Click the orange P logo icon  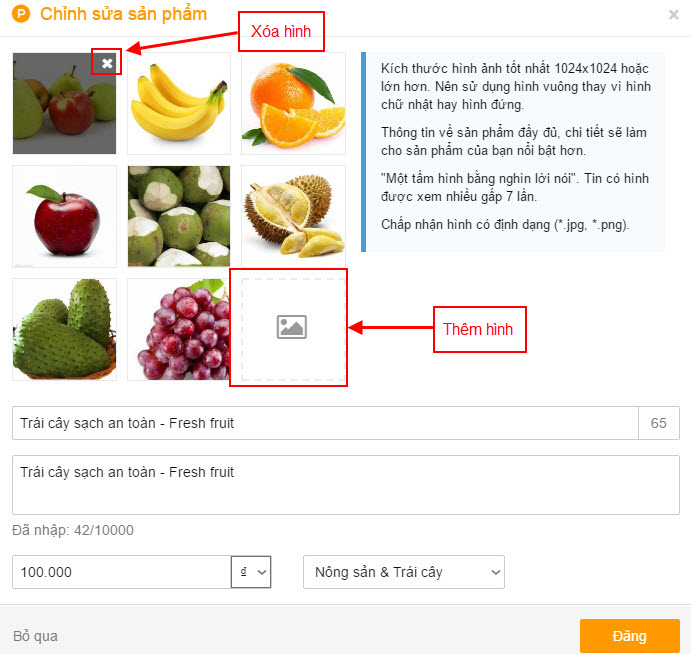(21, 14)
